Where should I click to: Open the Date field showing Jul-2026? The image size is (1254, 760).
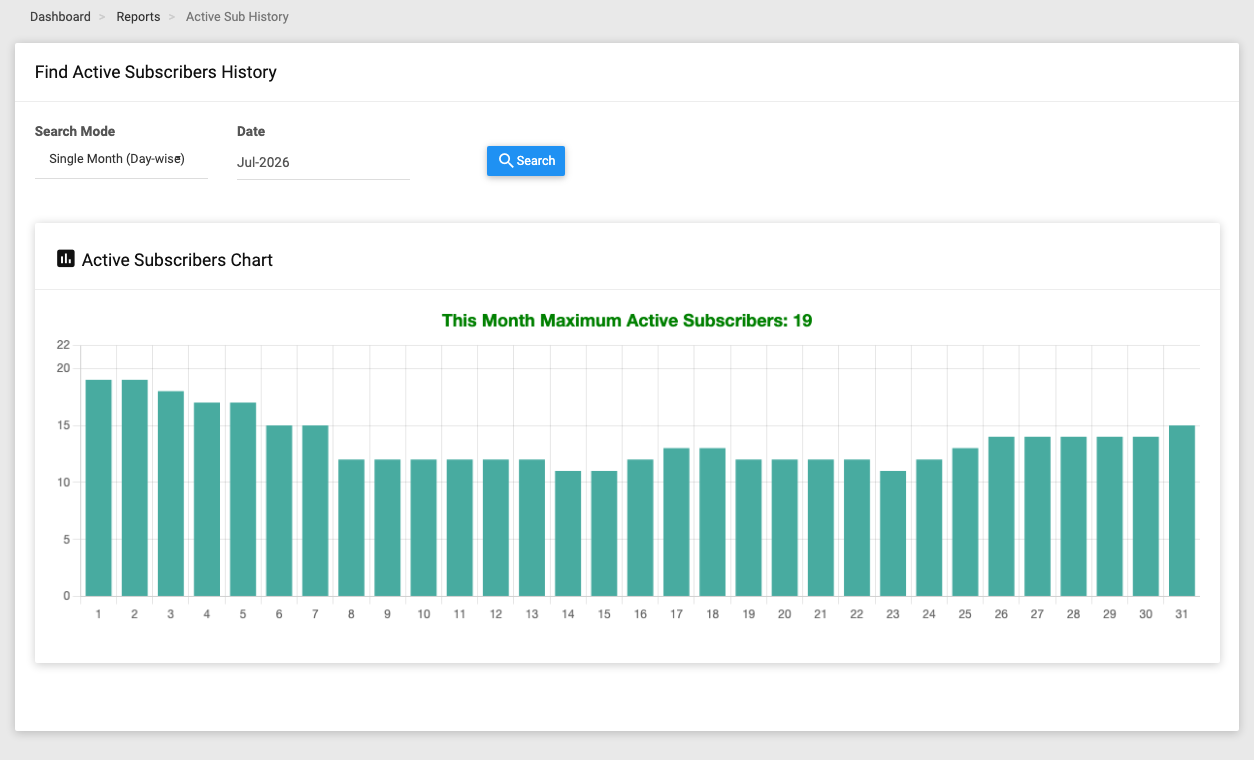coord(323,162)
